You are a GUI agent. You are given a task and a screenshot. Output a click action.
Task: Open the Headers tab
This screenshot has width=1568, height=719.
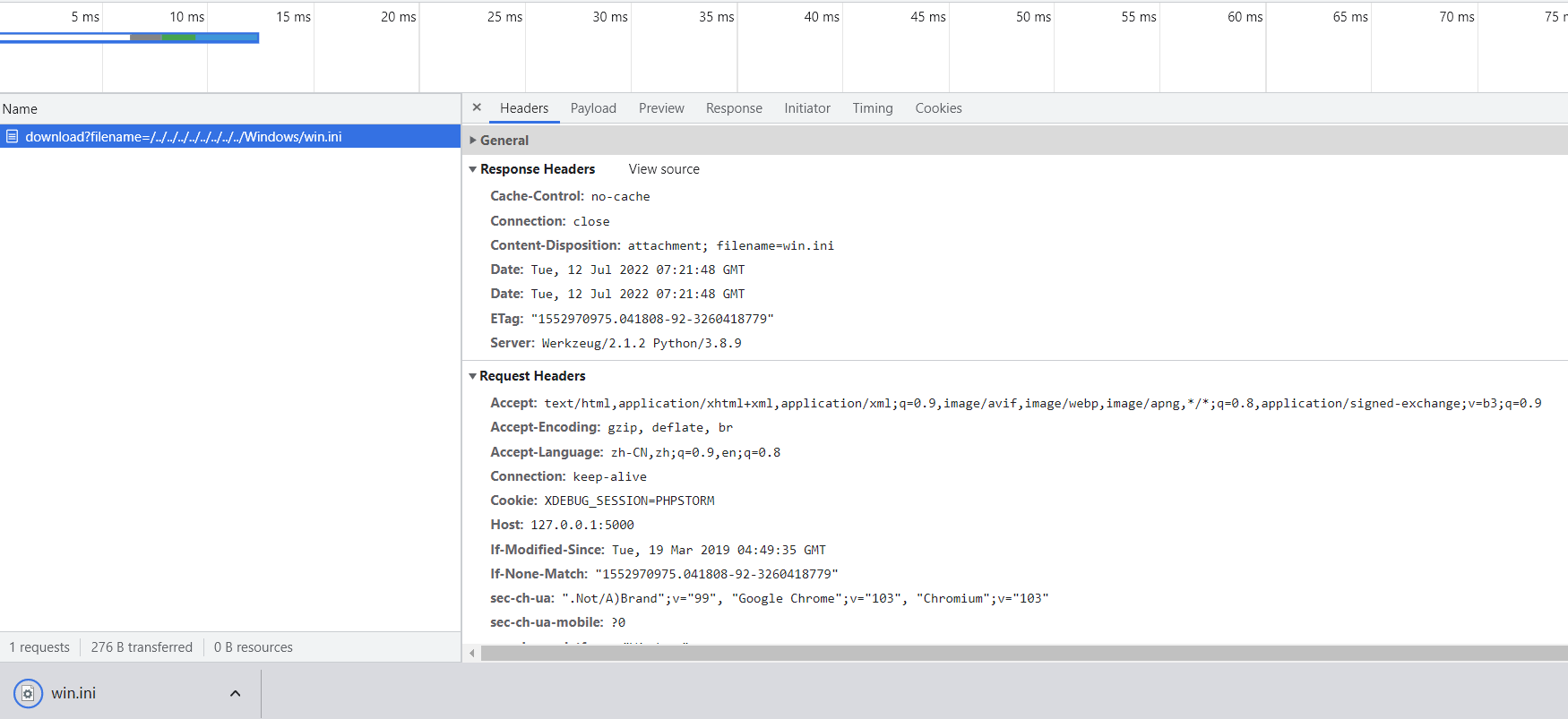pos(524,108)
